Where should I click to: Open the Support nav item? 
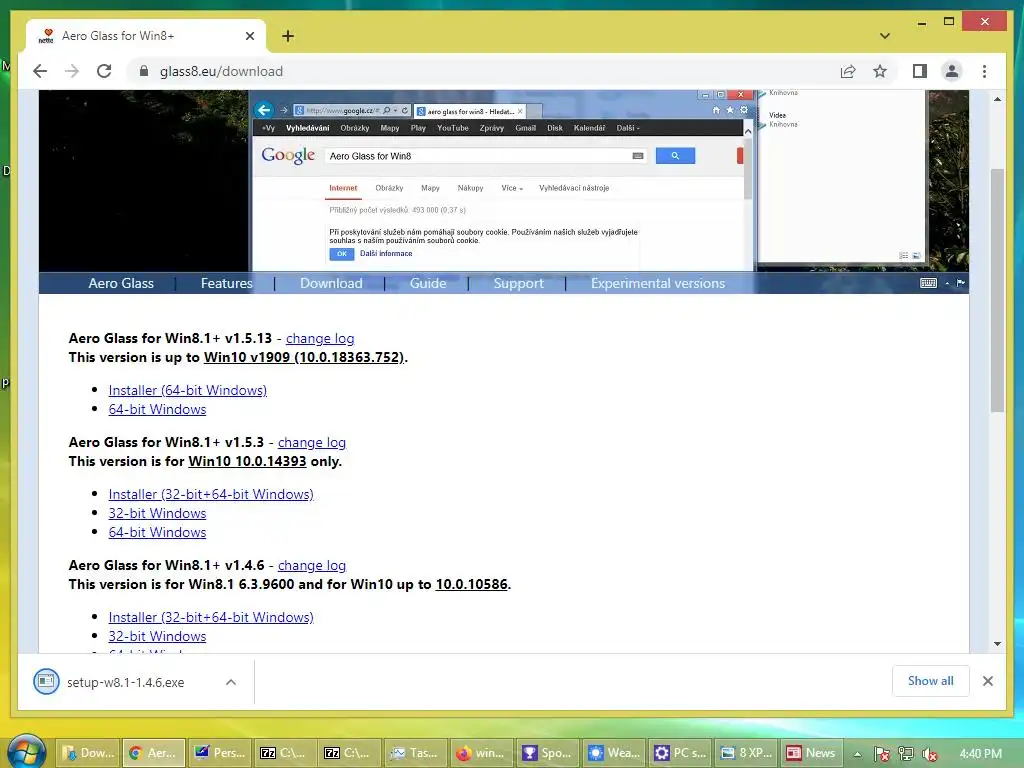[519, 283]
